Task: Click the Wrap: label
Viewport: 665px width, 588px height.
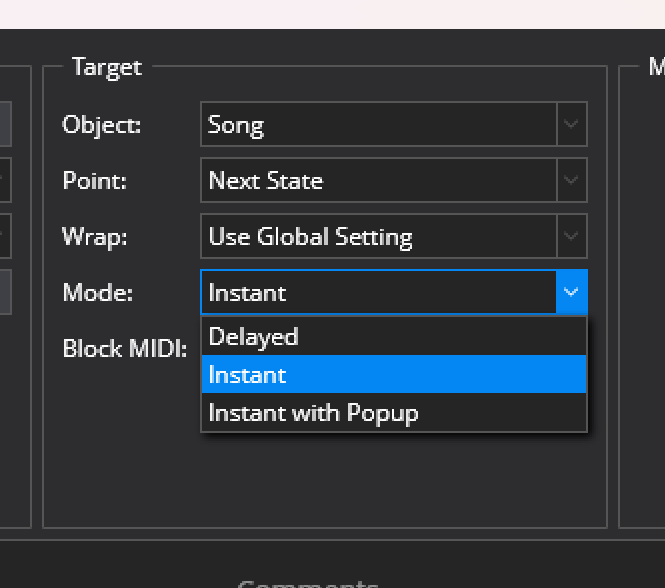Action: [x=95, y=237]
